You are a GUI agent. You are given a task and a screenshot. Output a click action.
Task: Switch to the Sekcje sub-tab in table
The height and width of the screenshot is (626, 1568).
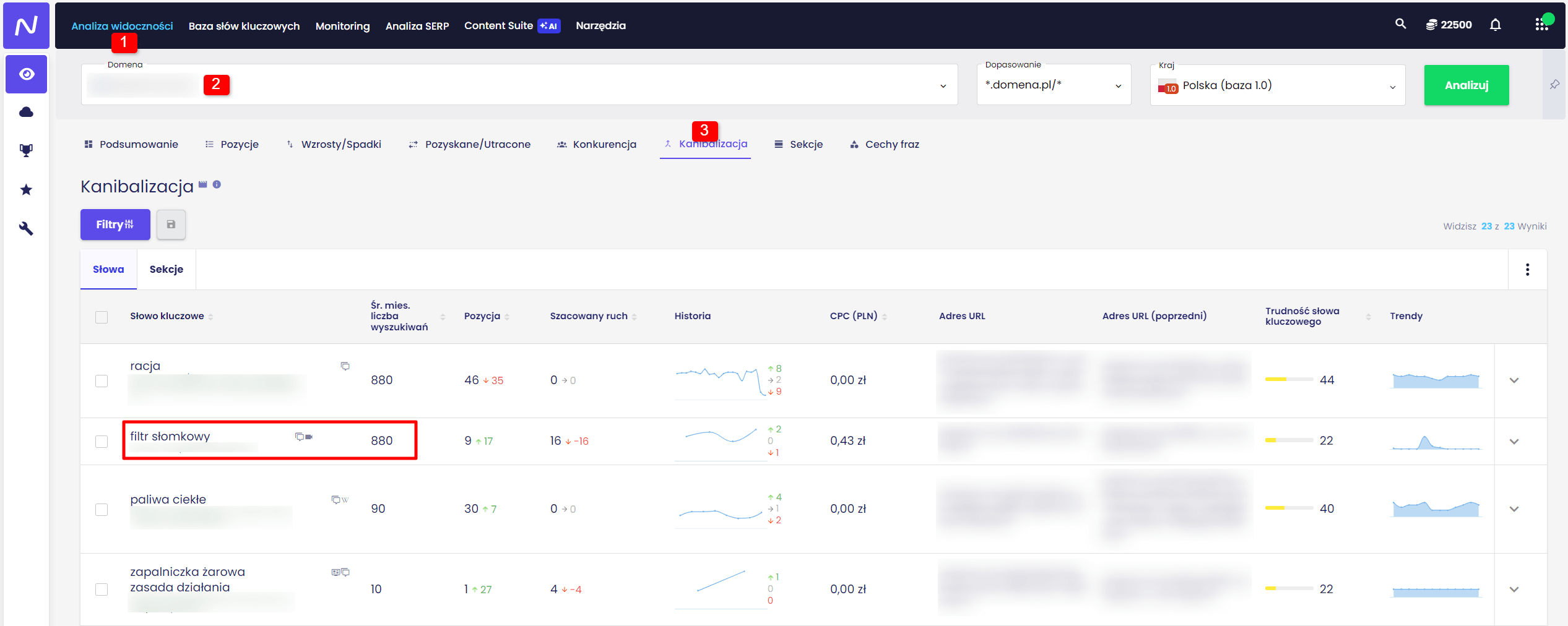166,270
